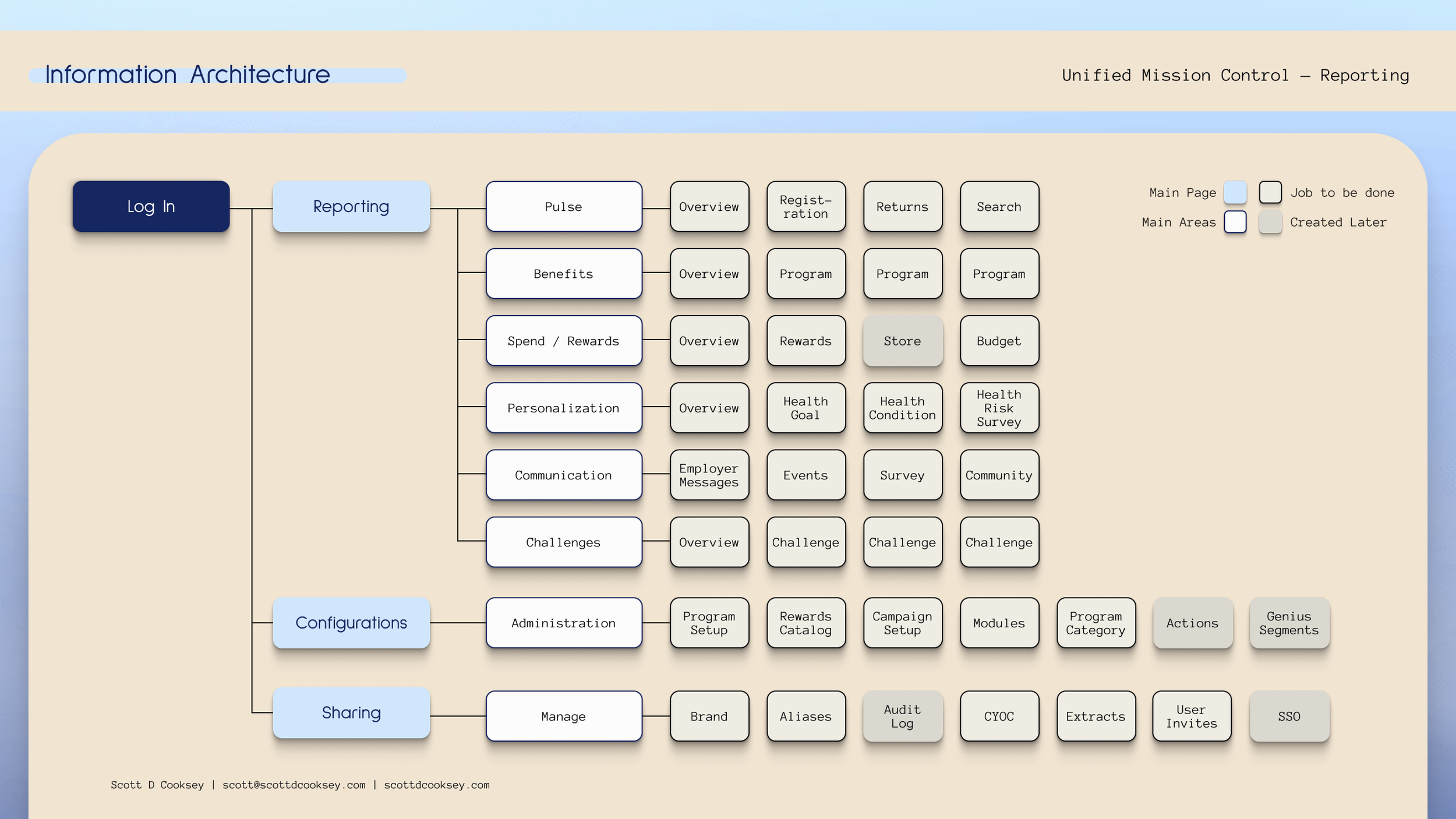Image resolution: width=1456 pixels, height=819 pixels.
Task: Click the Log In box
Action: 151,206
